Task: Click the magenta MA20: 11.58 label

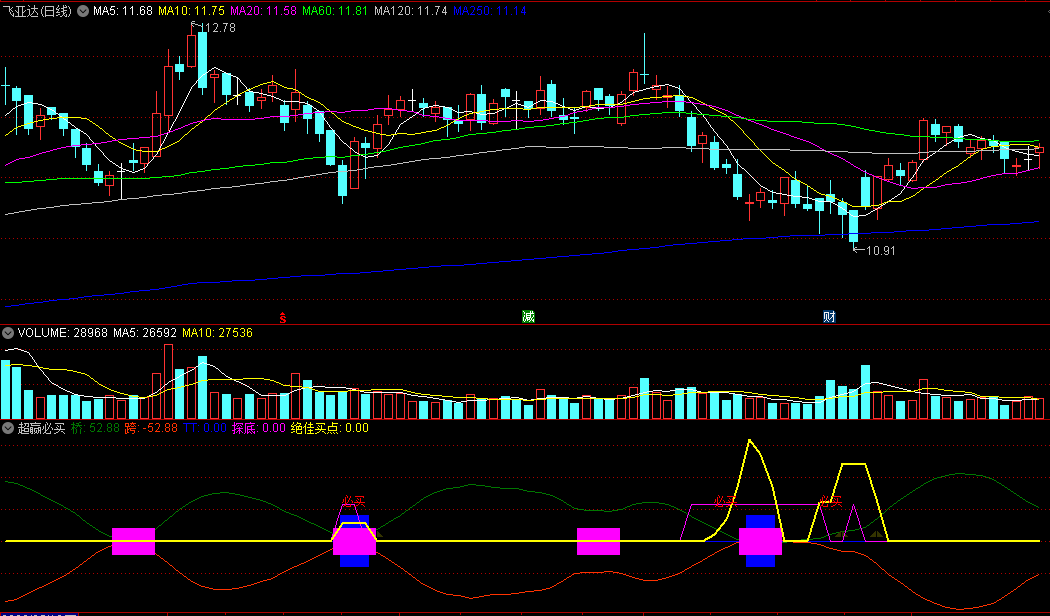Action: [263, 11]
